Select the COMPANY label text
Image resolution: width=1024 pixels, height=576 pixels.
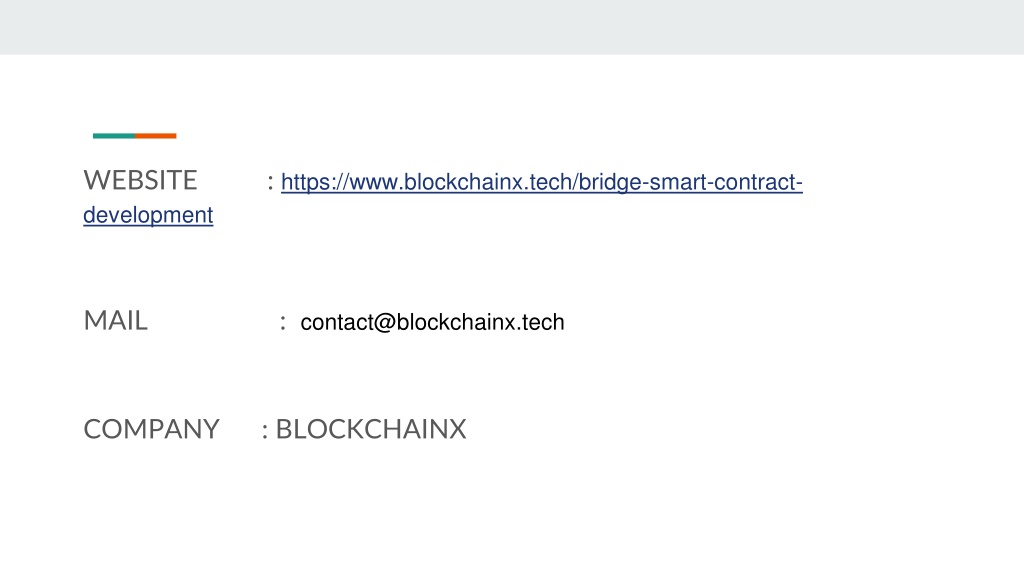152,429
